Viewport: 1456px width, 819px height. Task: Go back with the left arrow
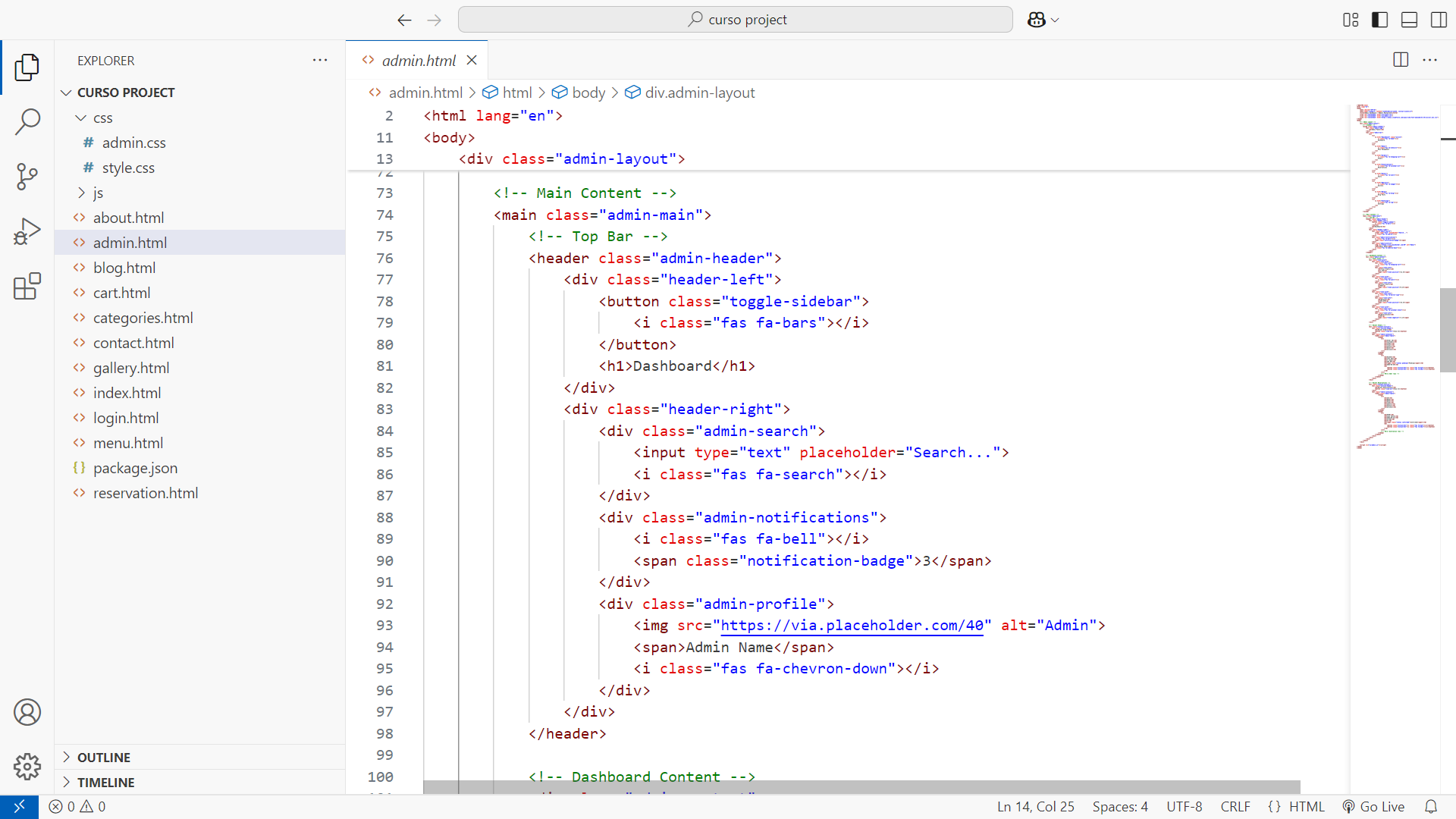point(404,20)
